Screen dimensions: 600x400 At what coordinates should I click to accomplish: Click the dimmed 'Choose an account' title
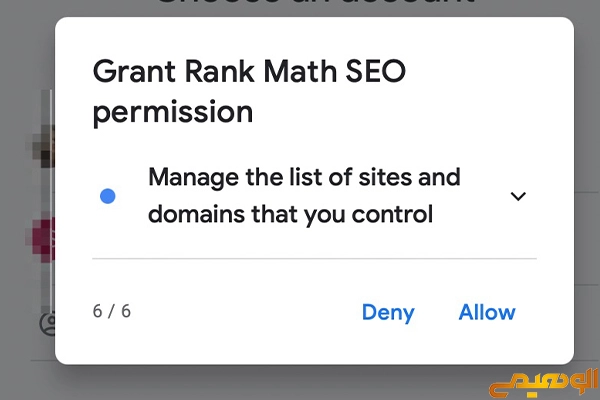pyautogui.click(x=316, y=3)
